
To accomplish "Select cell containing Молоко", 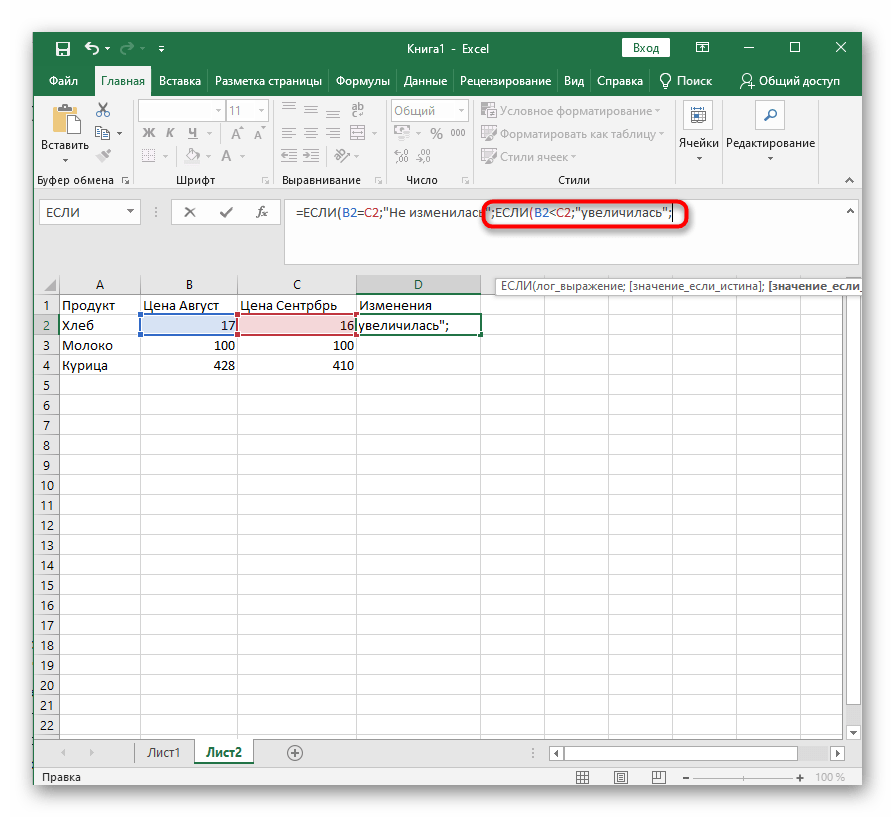I will coord(100,346).
